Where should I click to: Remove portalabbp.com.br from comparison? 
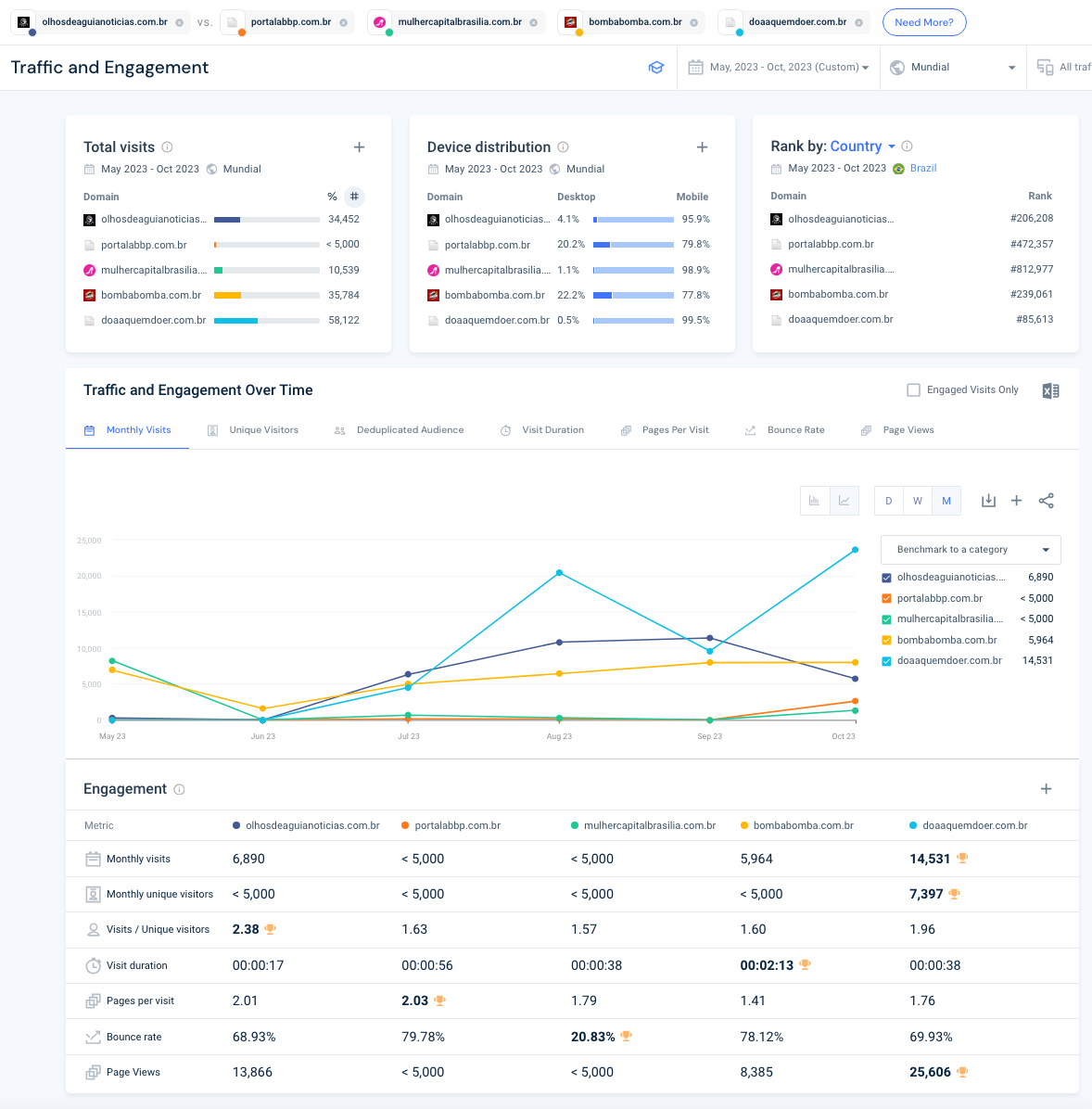(x=344, y=22)
